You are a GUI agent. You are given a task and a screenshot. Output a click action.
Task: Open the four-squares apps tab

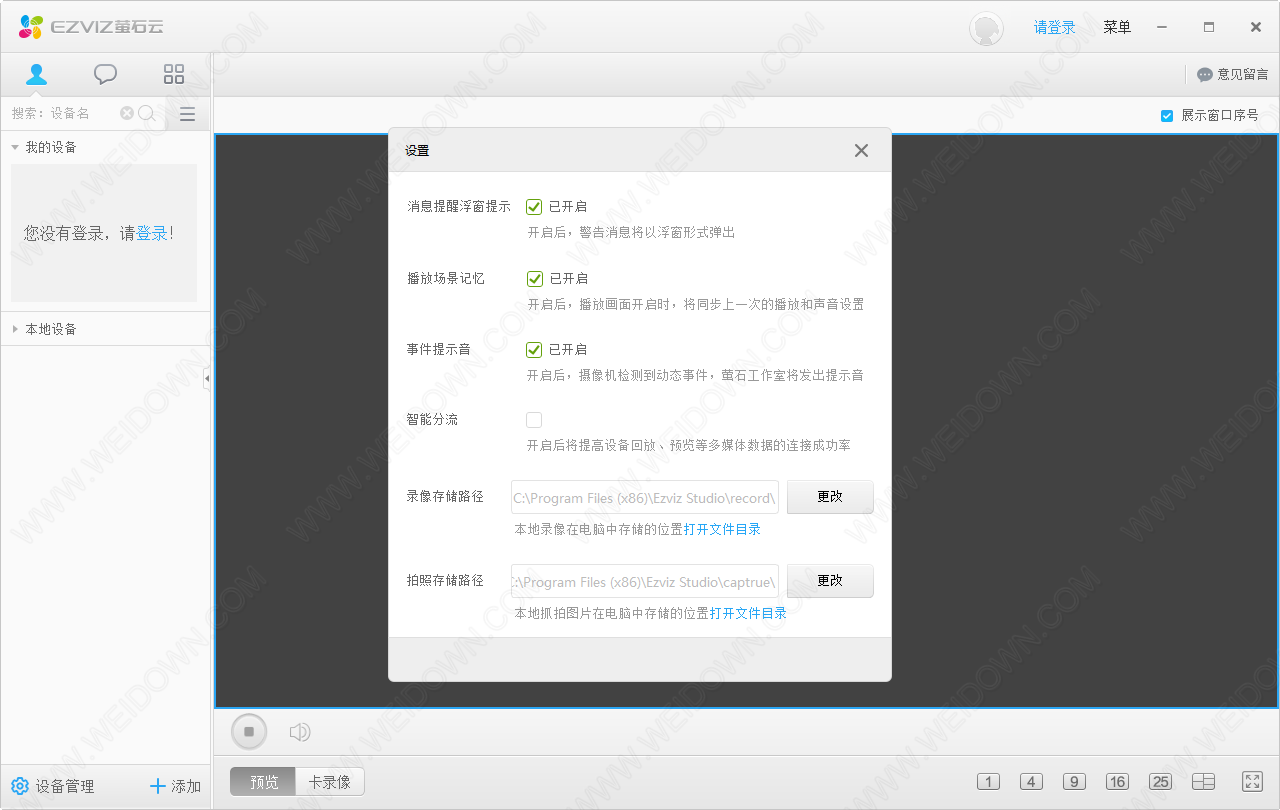coord(174,74)
